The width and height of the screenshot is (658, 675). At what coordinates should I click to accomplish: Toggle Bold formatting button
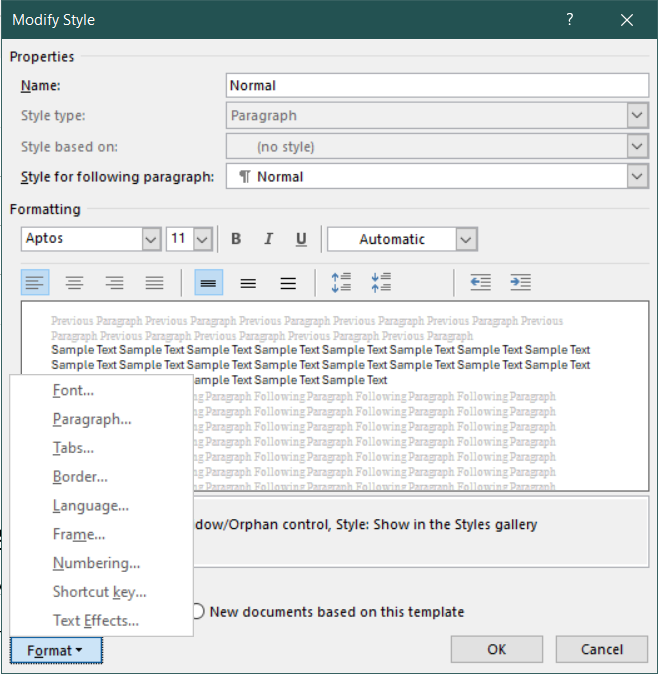point(236,239)
